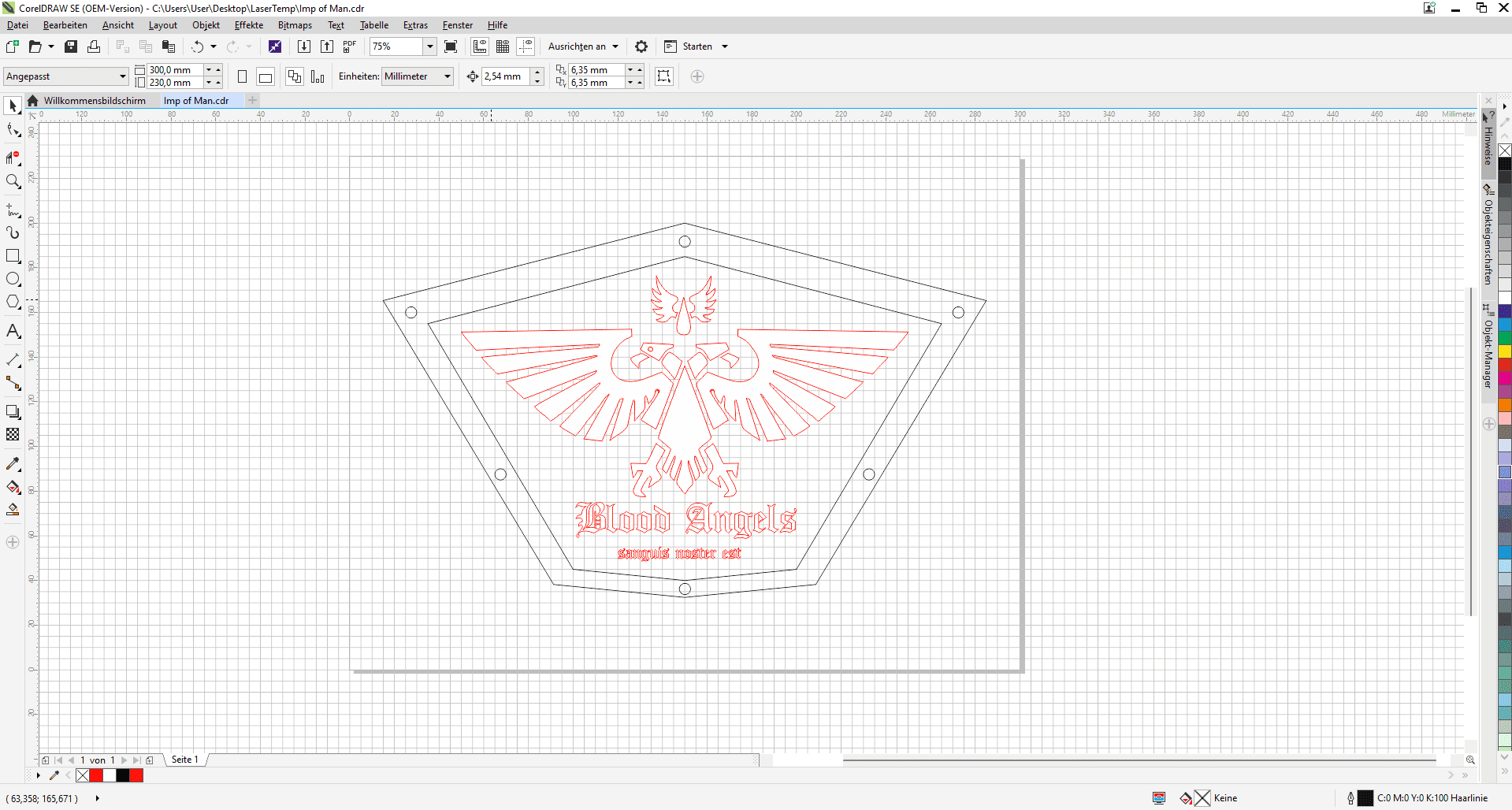Select the Text tool
This screenshot has width=1512, height=810.
(13, 331)
